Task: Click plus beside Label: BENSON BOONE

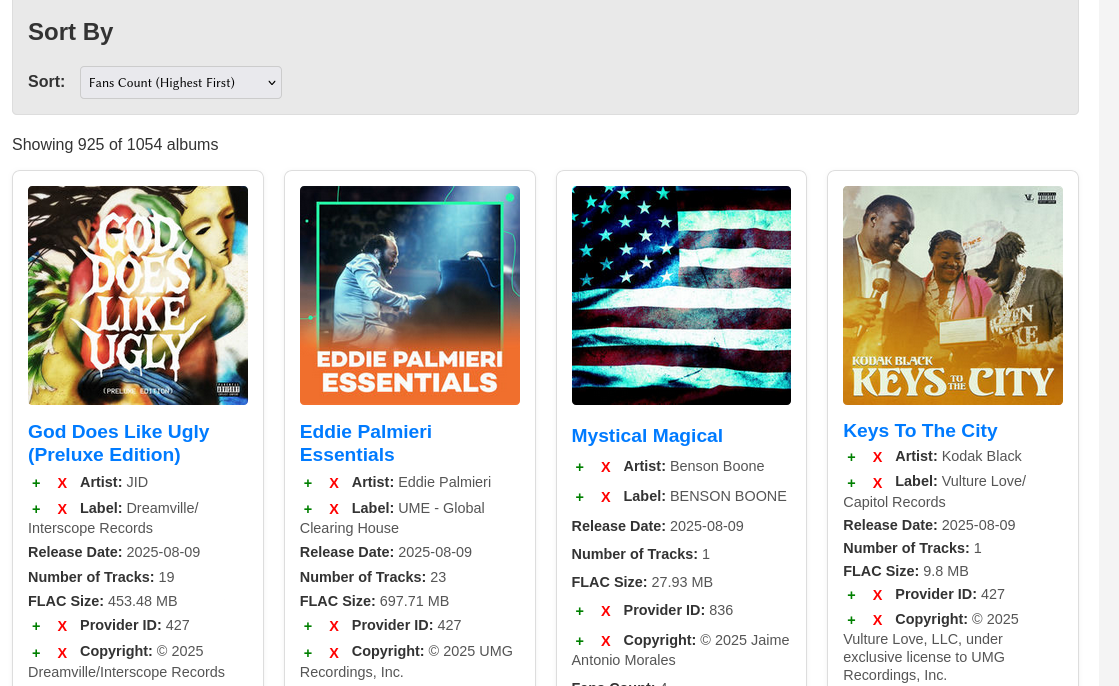Action: click(x=579, y=497)
